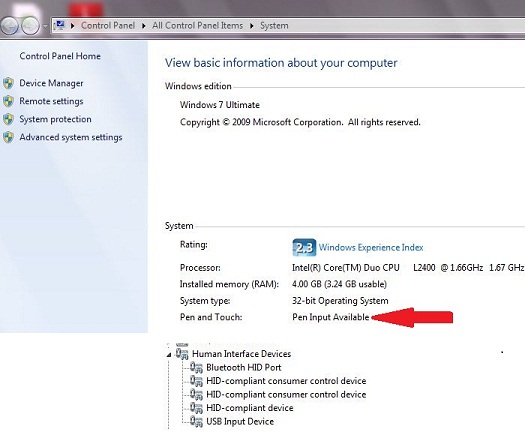Image resolution: width=525 pixels, height=435 pixels.
Task: Click the 'Pen and Touch:' label
Action: tap(211, 317)
